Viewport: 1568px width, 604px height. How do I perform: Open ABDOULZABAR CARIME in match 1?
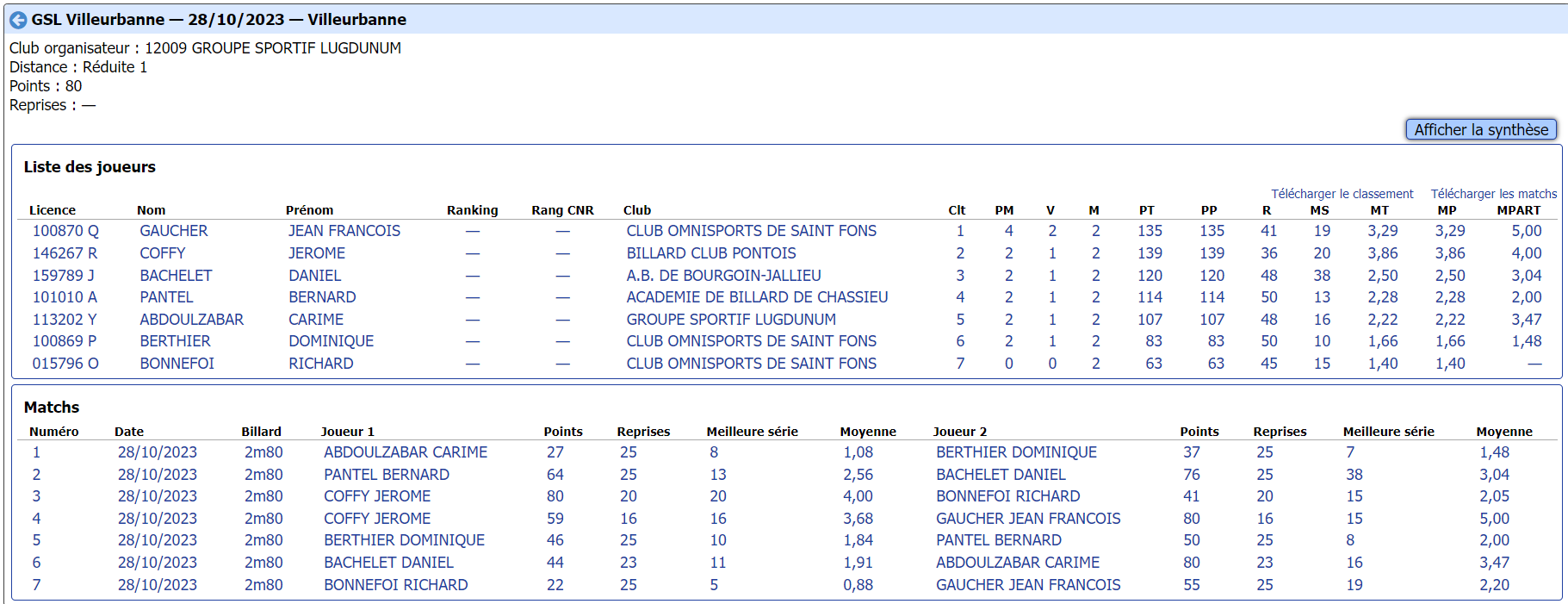(406, 452)
